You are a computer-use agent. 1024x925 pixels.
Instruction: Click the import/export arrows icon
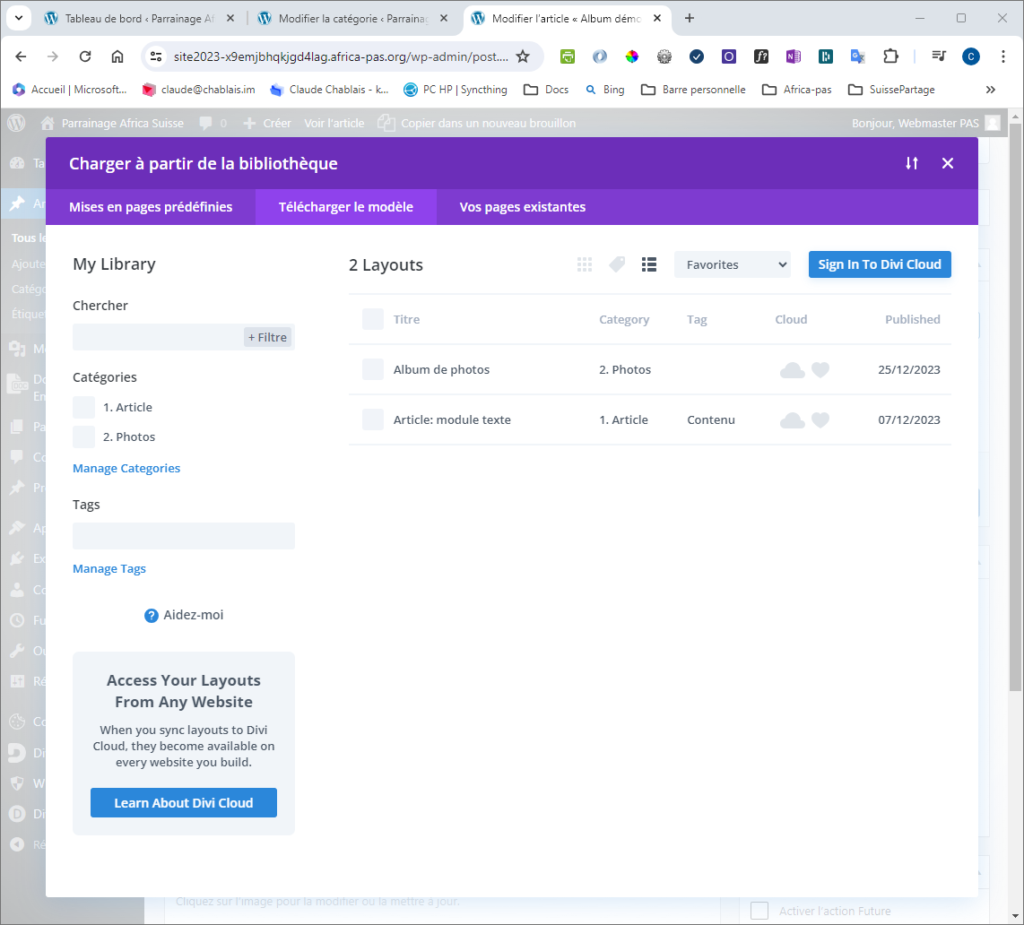pos(911,163)
